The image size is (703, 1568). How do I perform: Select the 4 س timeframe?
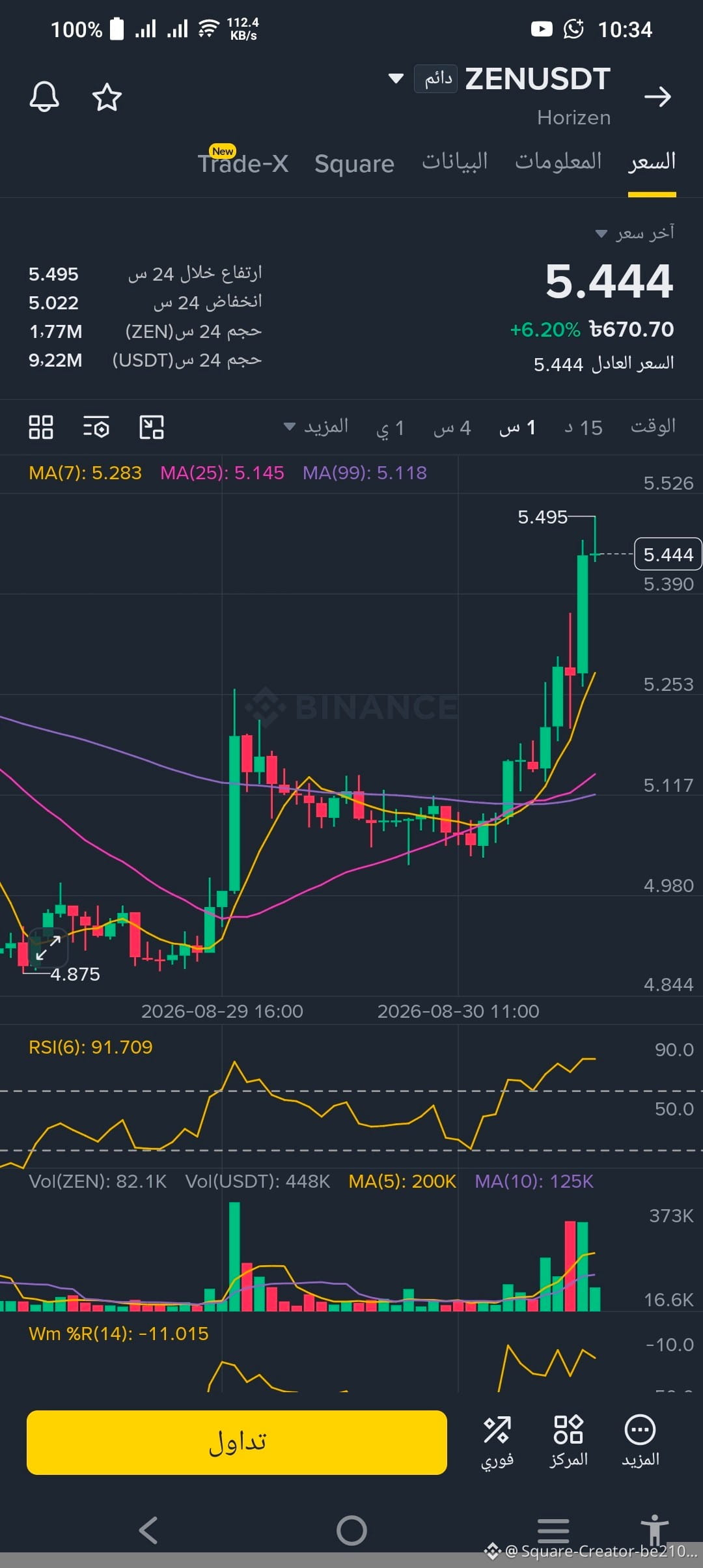point(452,428)
